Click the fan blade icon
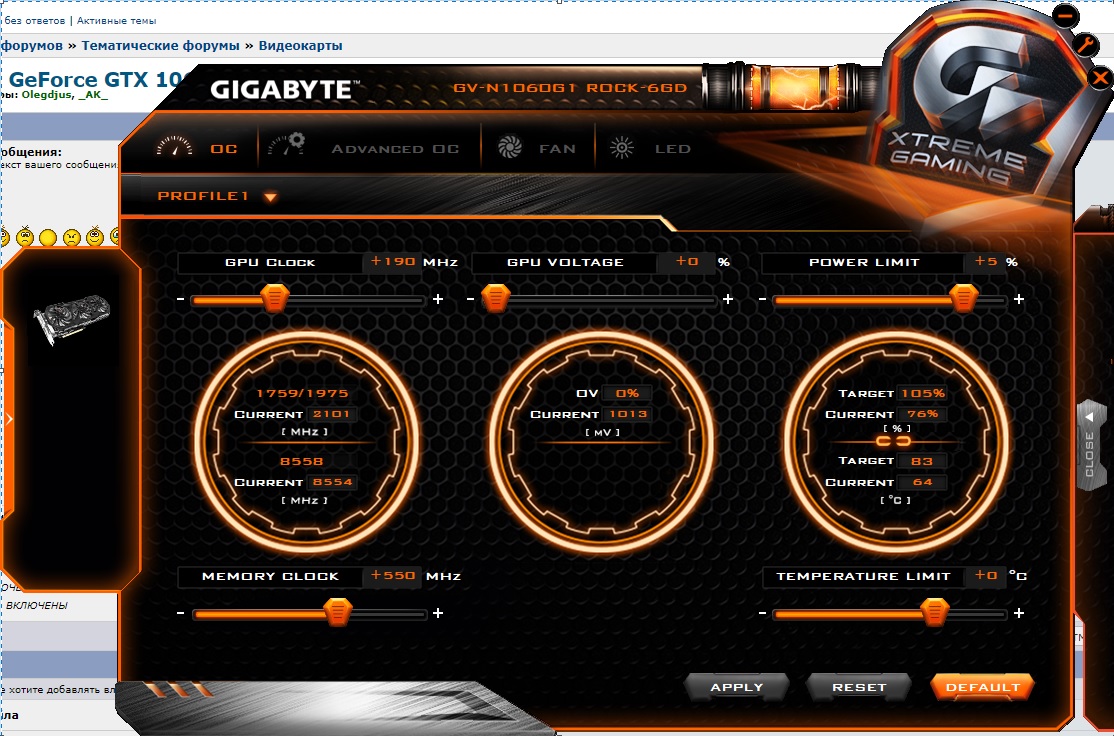1114x736 pixels. pyautogui.click(x=509, y=148)
